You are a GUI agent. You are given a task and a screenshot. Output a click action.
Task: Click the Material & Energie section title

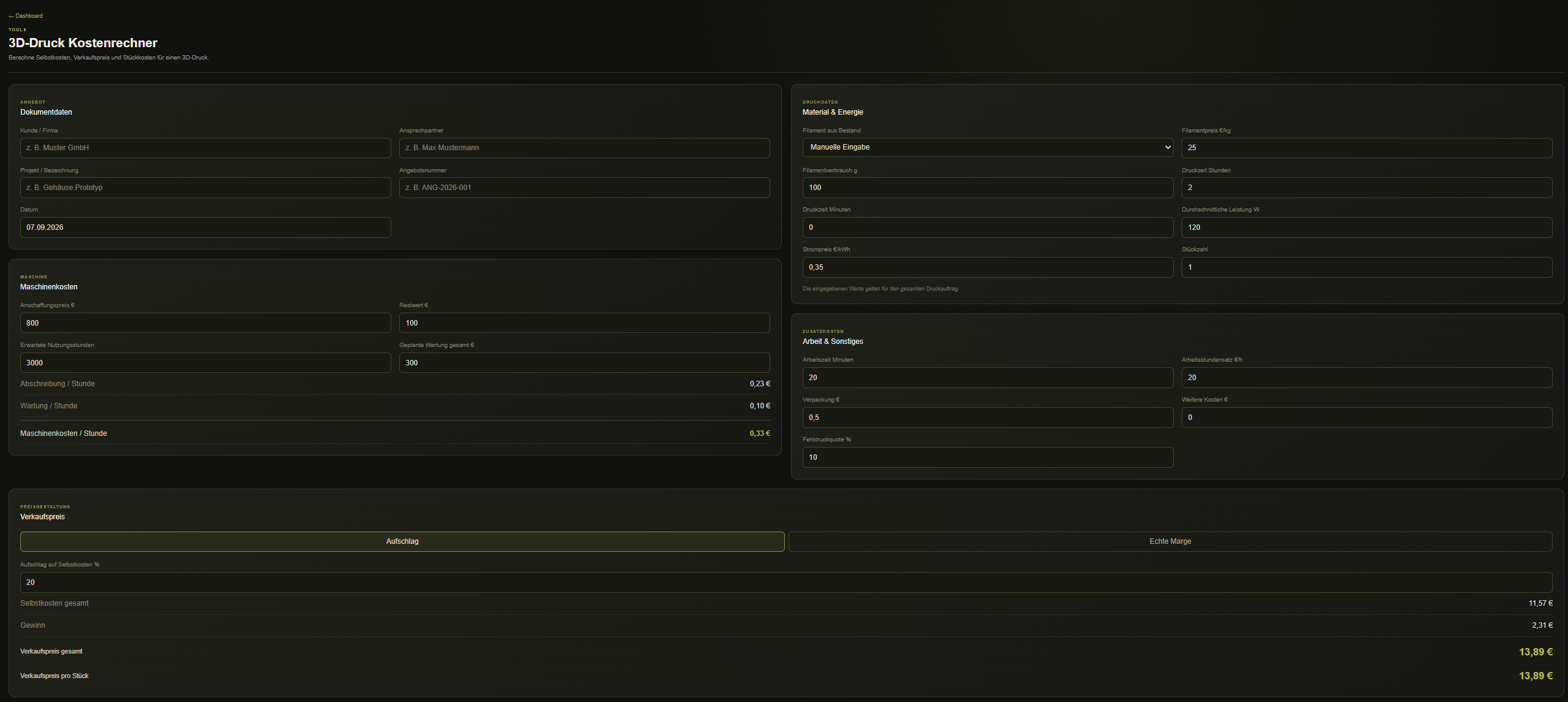click(x=832, y=112)
